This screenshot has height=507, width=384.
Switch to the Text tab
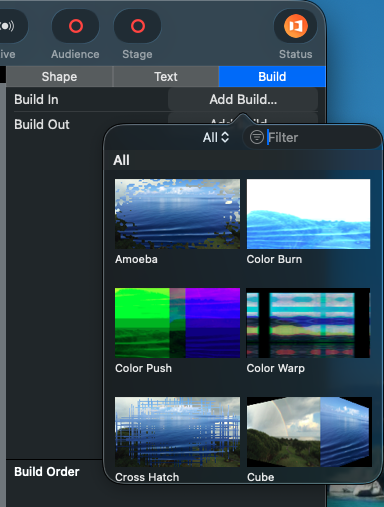(x=166, y=77)
